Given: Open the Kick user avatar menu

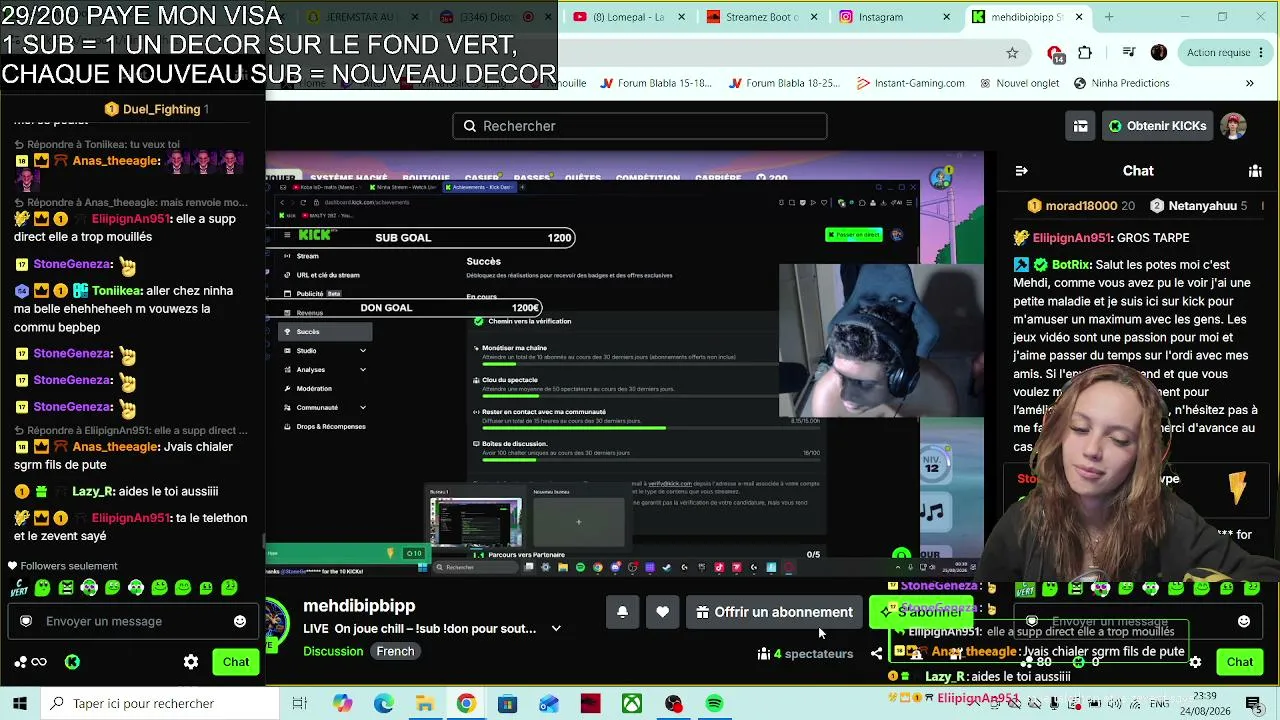Looking at the screenshot, I should click(x=1233, y=126).
